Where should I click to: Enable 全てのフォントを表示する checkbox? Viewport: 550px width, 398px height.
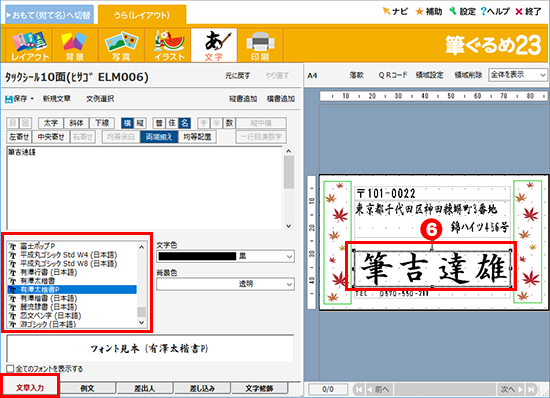point(11,369)
